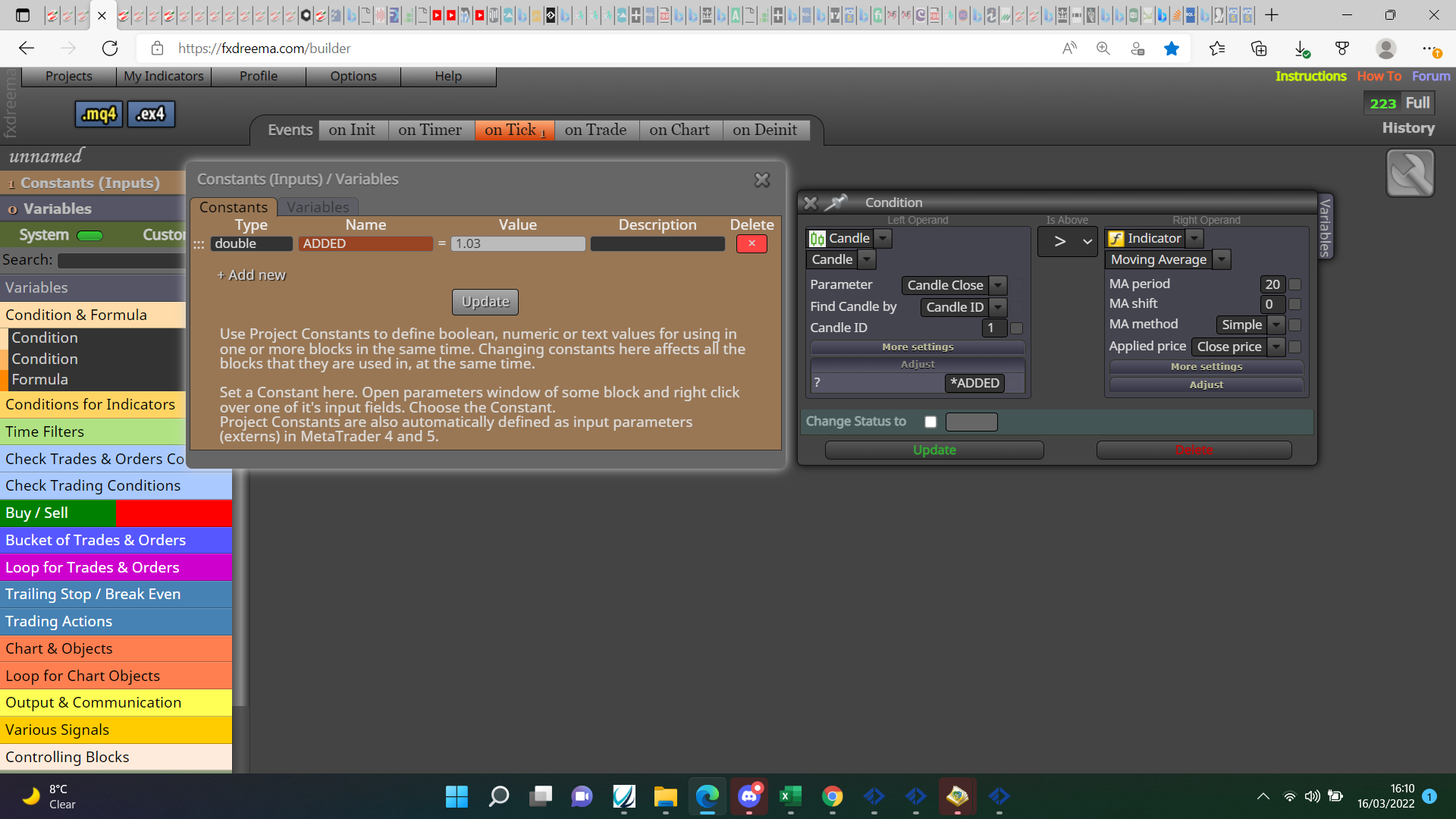Switch to the on Init event tab
The height and width of the screenshot is (819, 1456).
pos(352,130)
